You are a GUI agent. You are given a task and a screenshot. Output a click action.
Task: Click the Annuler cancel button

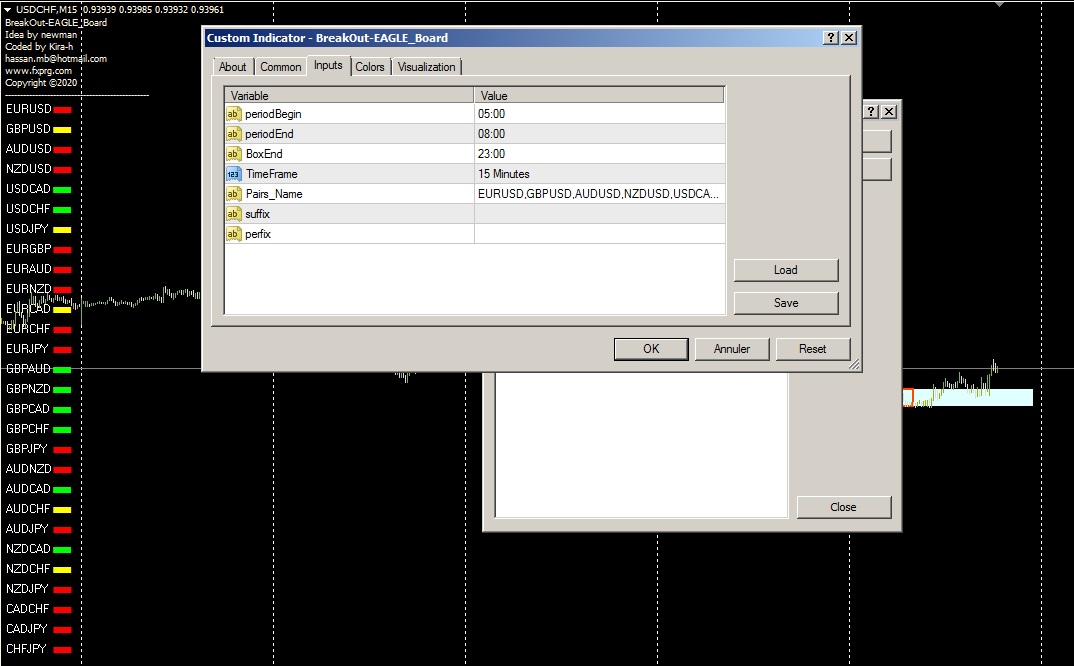coord(731,349)
